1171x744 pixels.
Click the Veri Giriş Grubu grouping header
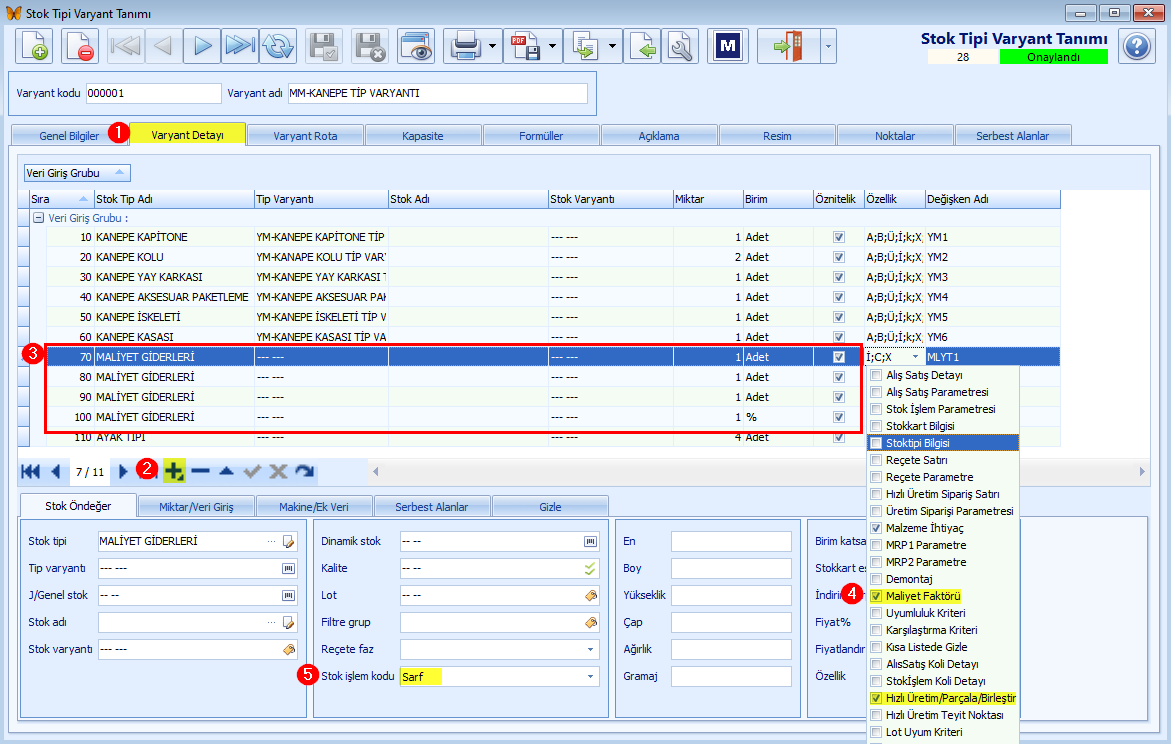(77, 173)
